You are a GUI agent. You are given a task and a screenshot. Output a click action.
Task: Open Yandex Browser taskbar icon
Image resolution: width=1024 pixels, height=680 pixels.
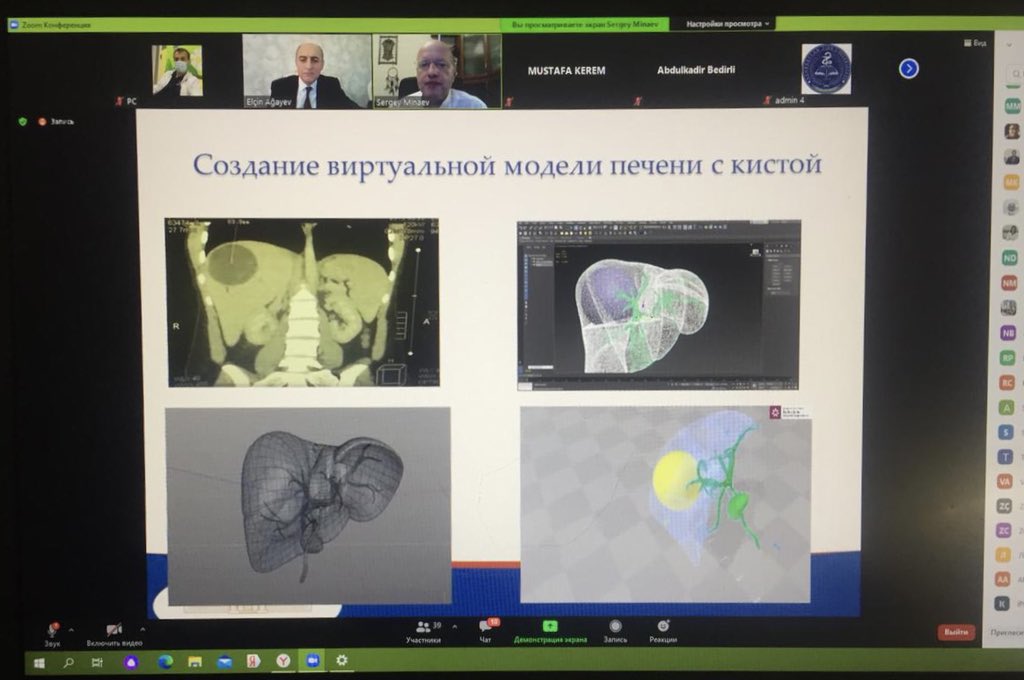pos(283,661)
